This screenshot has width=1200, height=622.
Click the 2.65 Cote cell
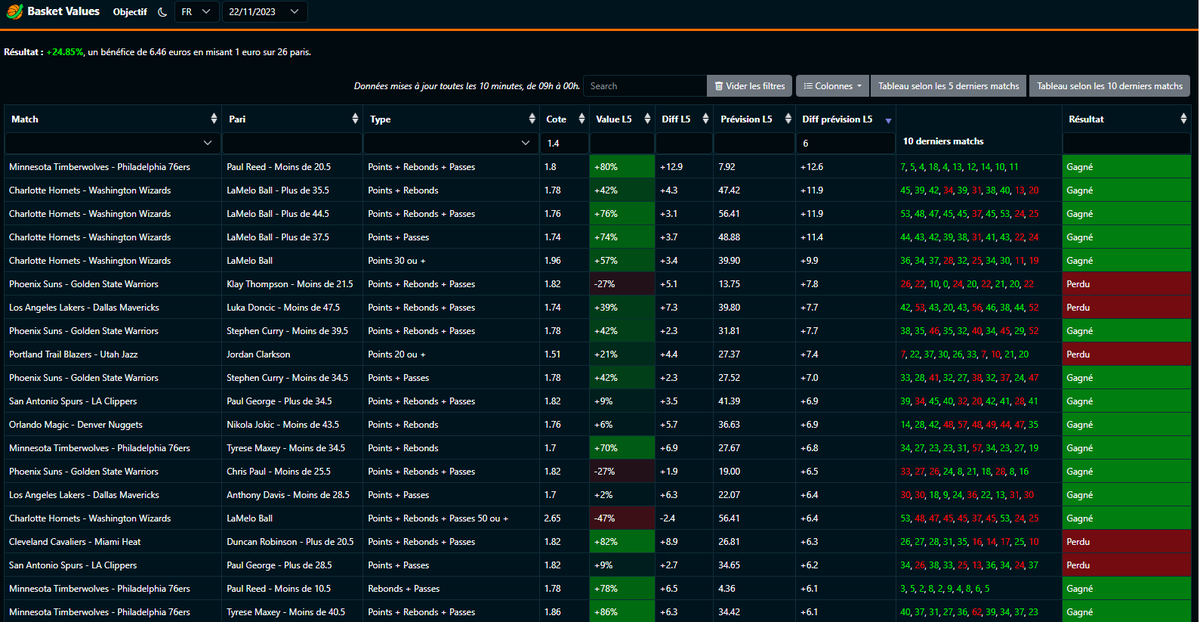[x=564, y=518]
